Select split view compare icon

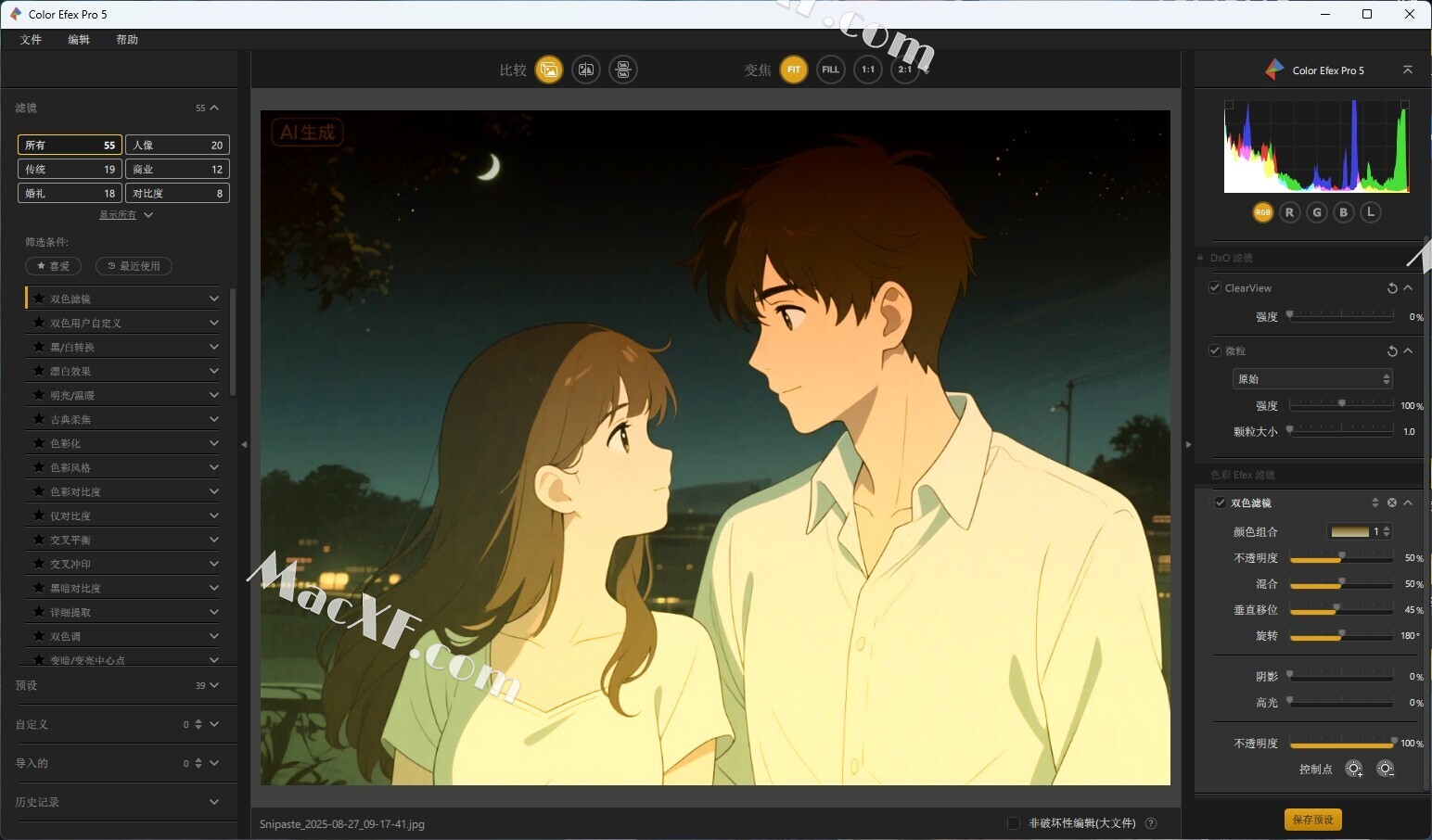click(586, 70)
